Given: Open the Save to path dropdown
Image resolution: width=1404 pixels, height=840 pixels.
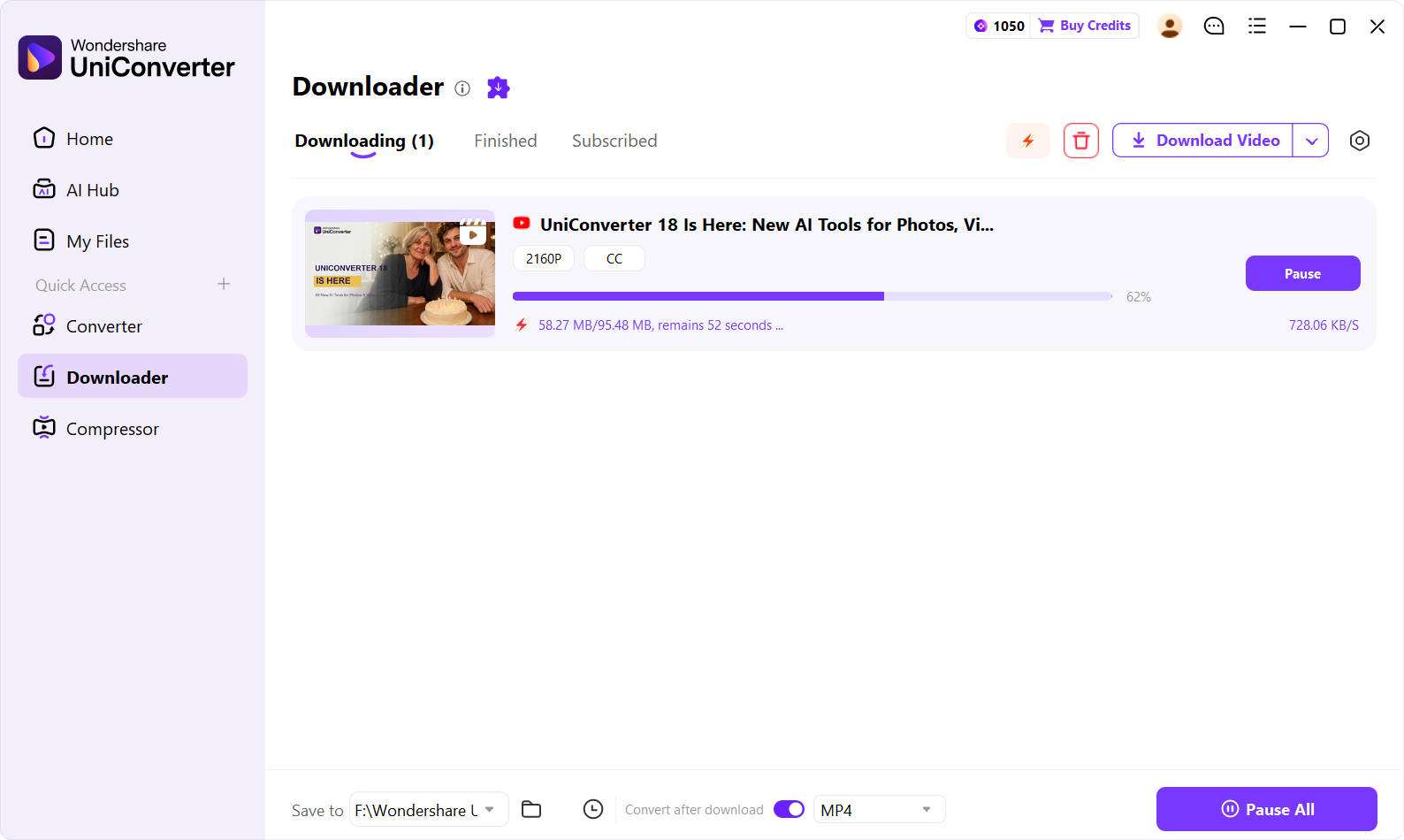Looking at the screenshot, I should point(429,809).
